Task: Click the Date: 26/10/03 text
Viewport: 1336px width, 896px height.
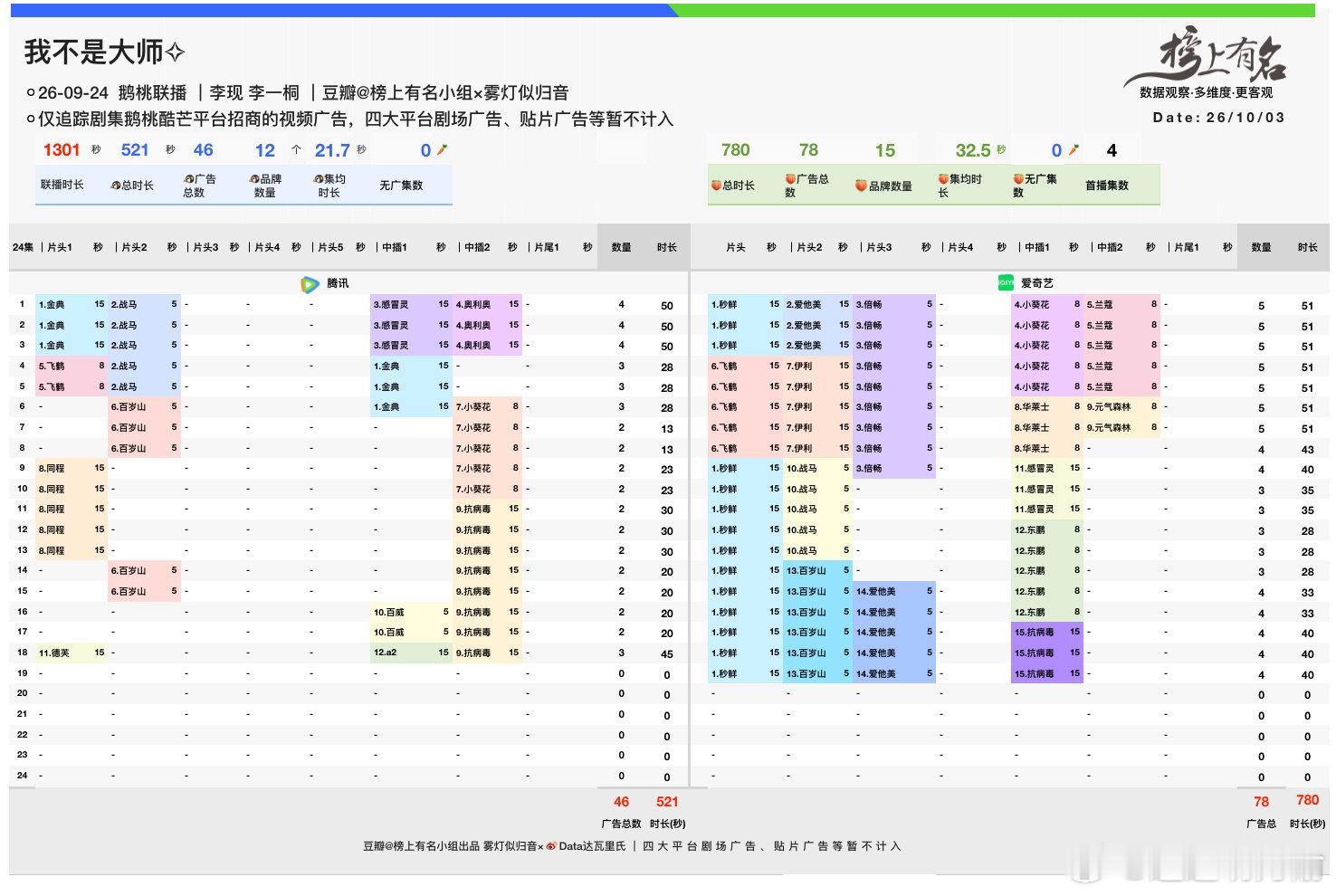Action: pos(1218,118)
